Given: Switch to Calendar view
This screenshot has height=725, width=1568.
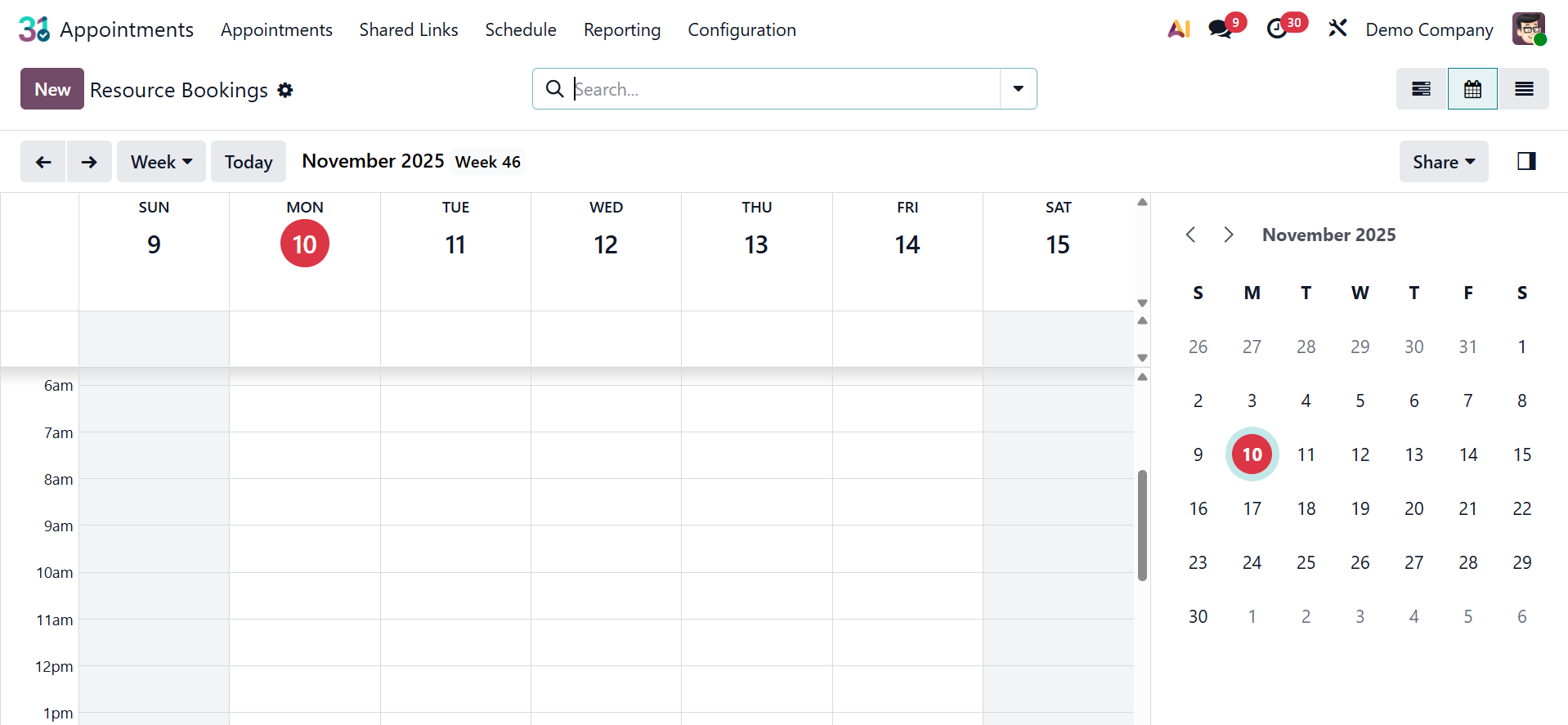Looking at the screenshot, I should 1472,89.
